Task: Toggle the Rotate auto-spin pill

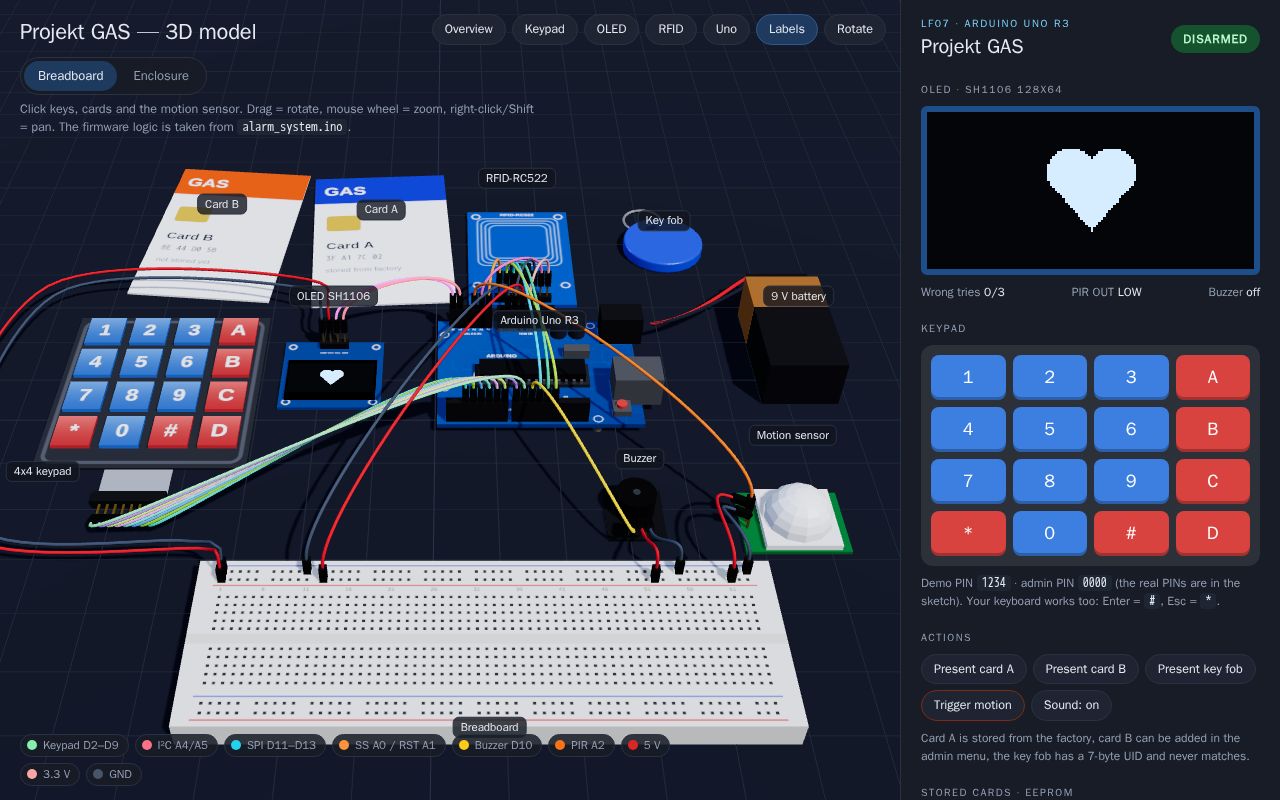Action: tap(854, 29)
